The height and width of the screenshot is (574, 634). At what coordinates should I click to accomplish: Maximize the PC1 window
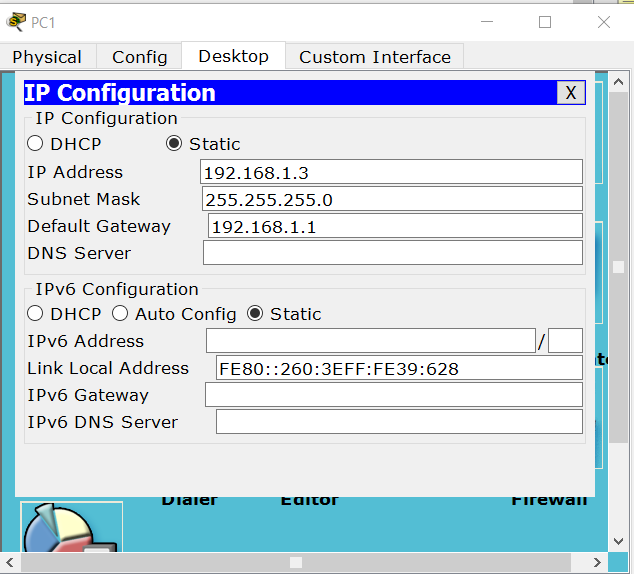click(545, 22)
